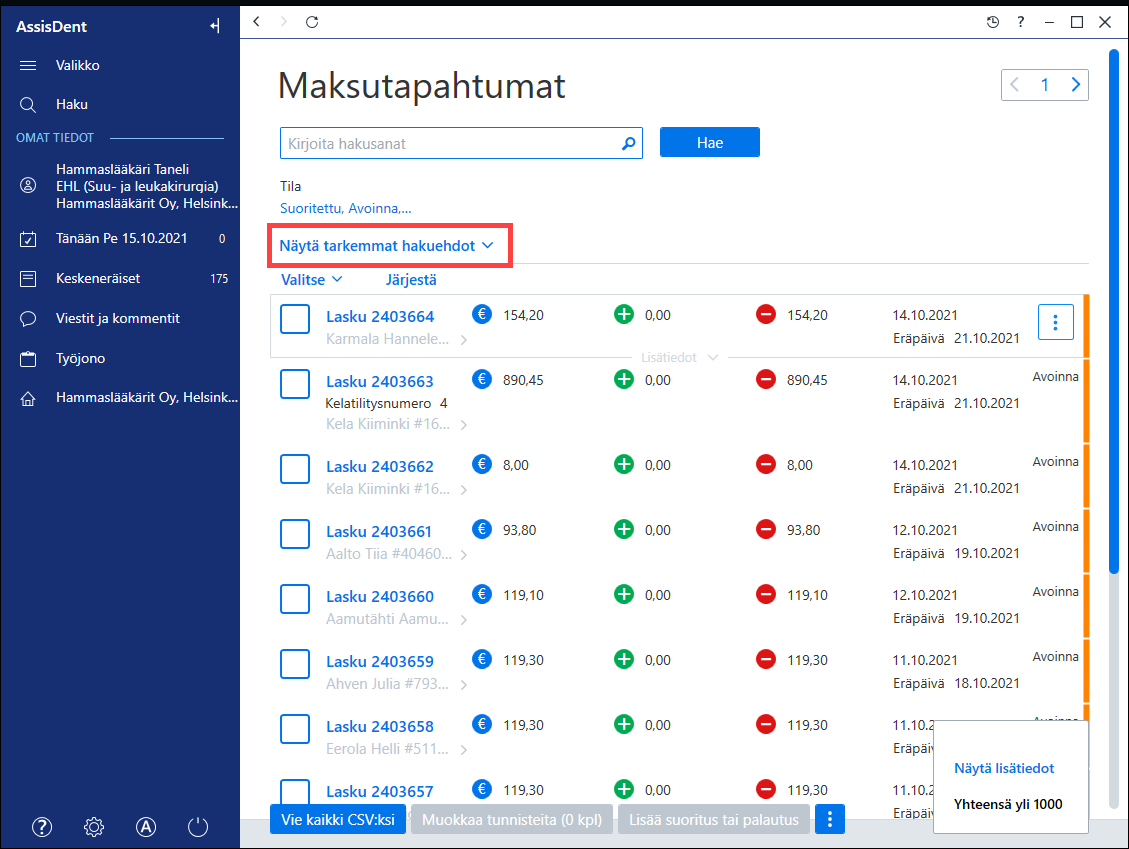Click the three-dot button in the bottom toolbar
Screen dimensions: 1129x849
[829, 819]
